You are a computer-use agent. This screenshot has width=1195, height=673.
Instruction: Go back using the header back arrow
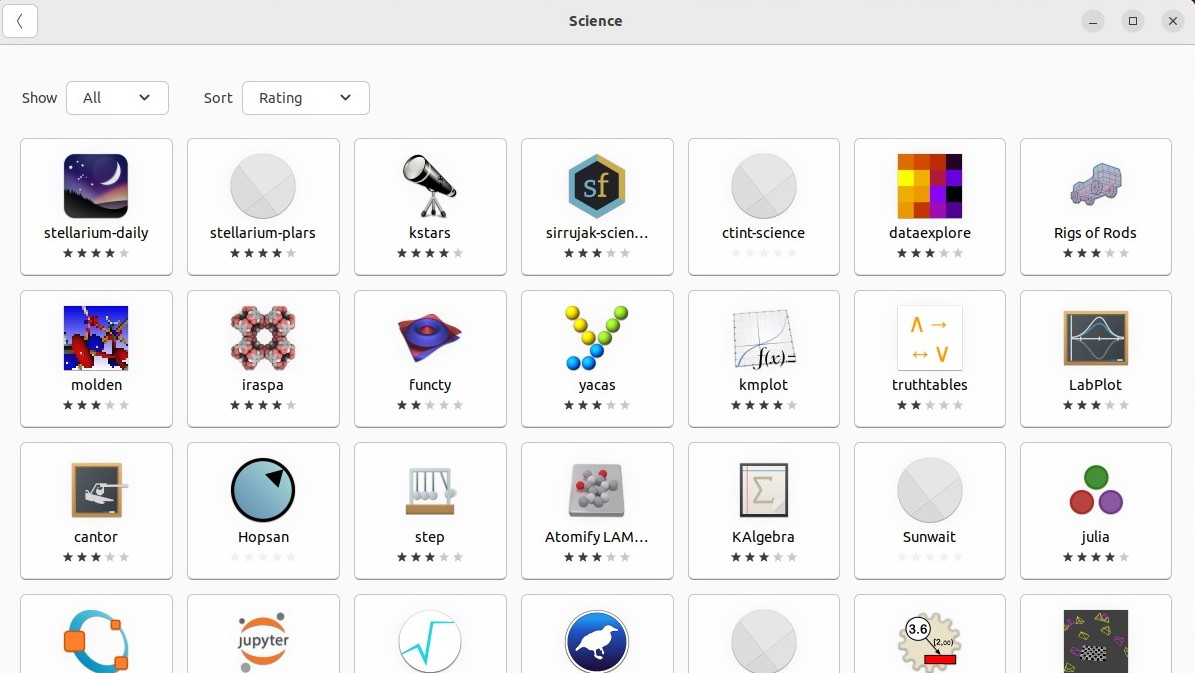point(20,21)
